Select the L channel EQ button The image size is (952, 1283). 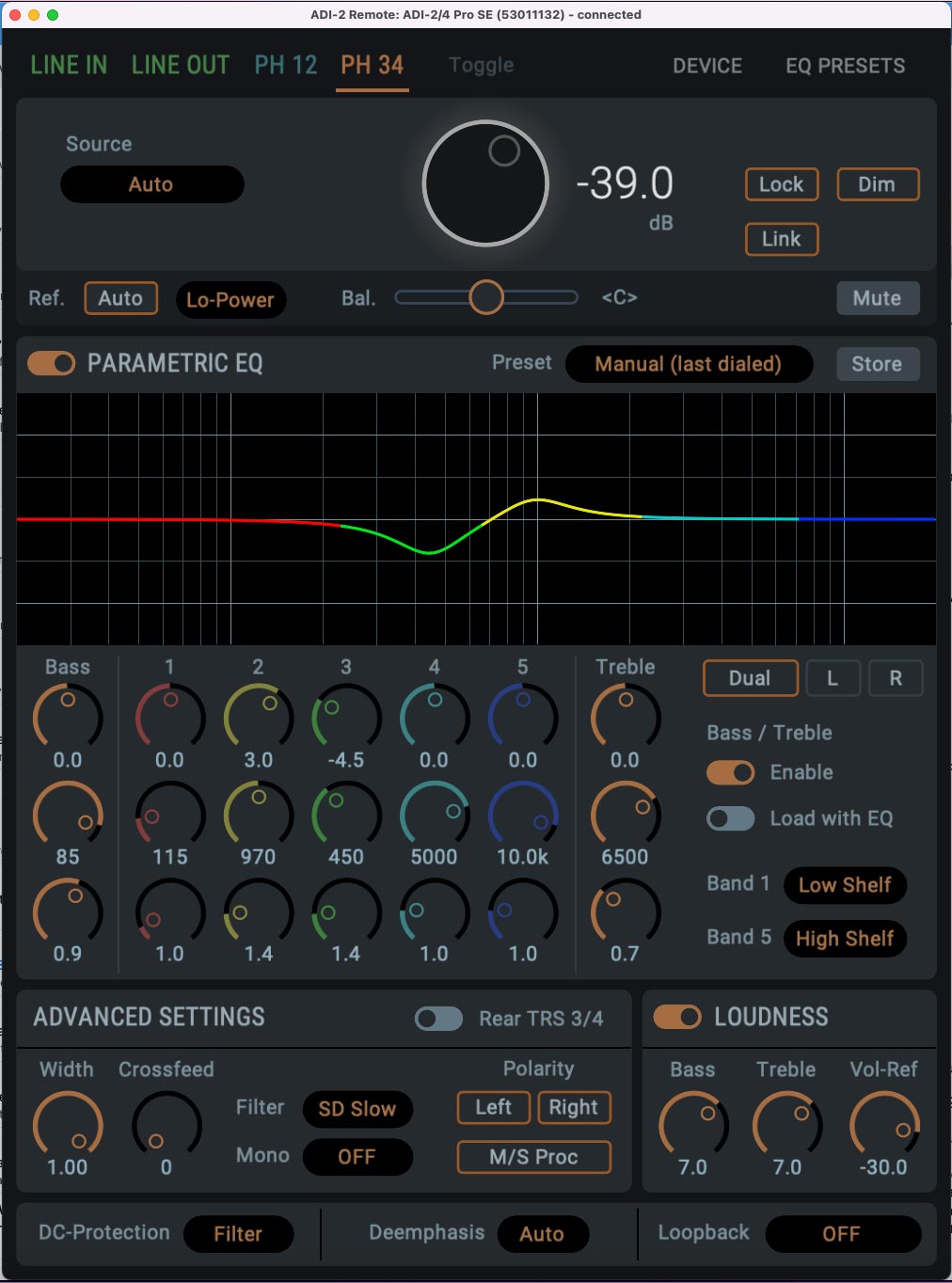(x=833, y=678)
